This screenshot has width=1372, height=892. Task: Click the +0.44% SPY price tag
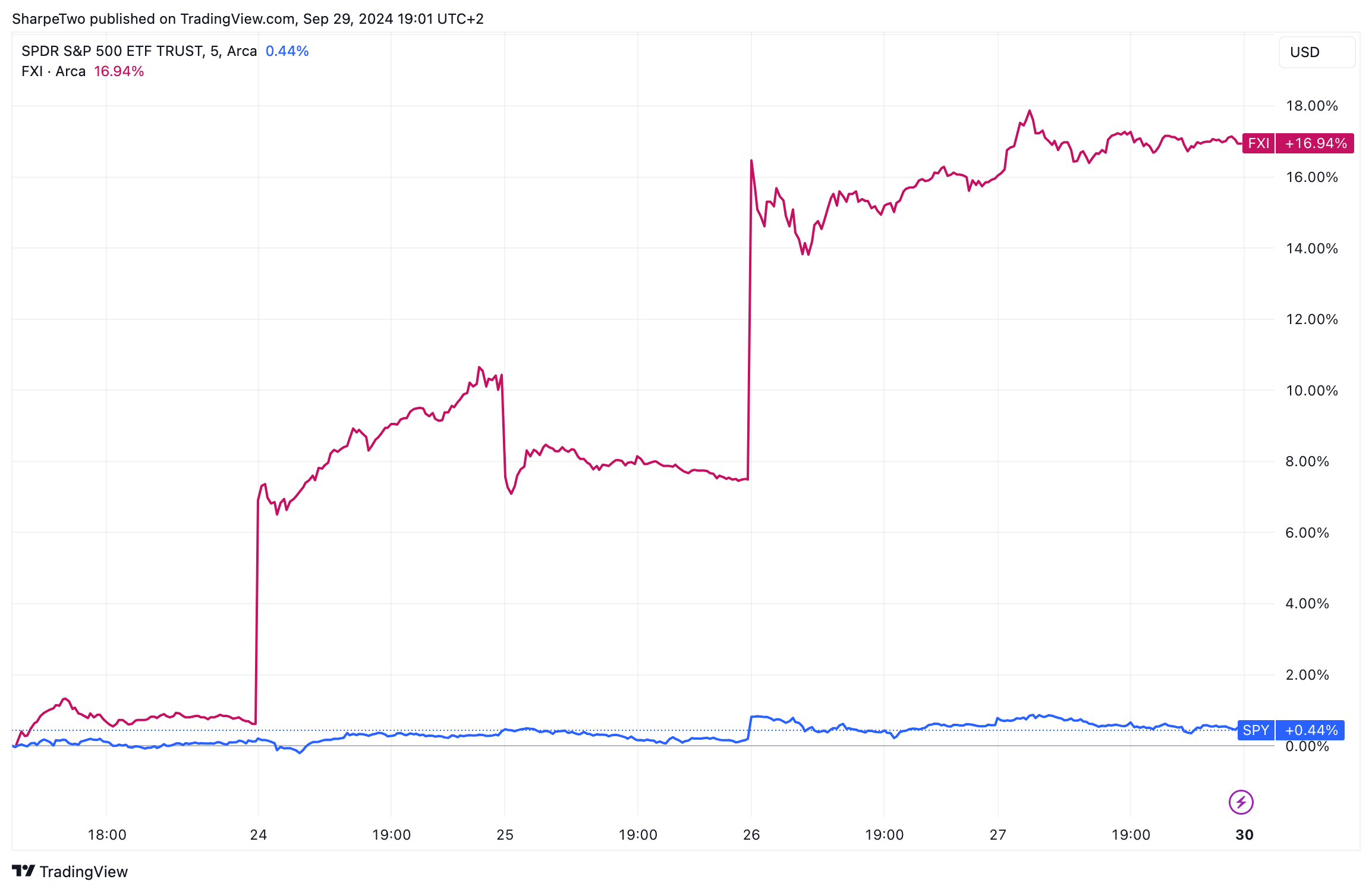(1310, 730)
